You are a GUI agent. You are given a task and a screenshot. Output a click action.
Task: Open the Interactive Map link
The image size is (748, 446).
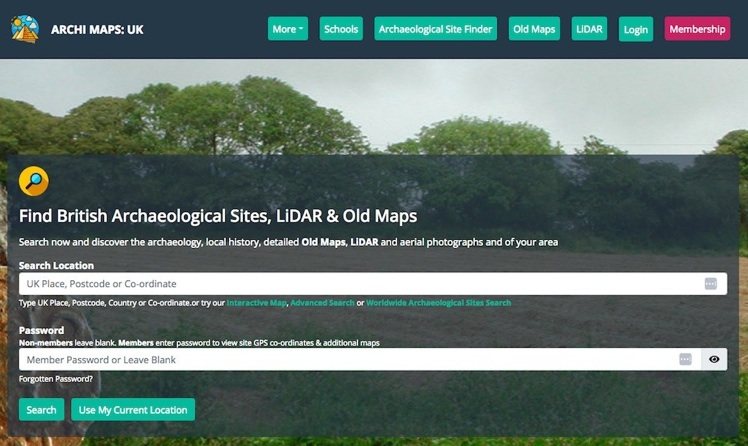(x=256, y=303)
